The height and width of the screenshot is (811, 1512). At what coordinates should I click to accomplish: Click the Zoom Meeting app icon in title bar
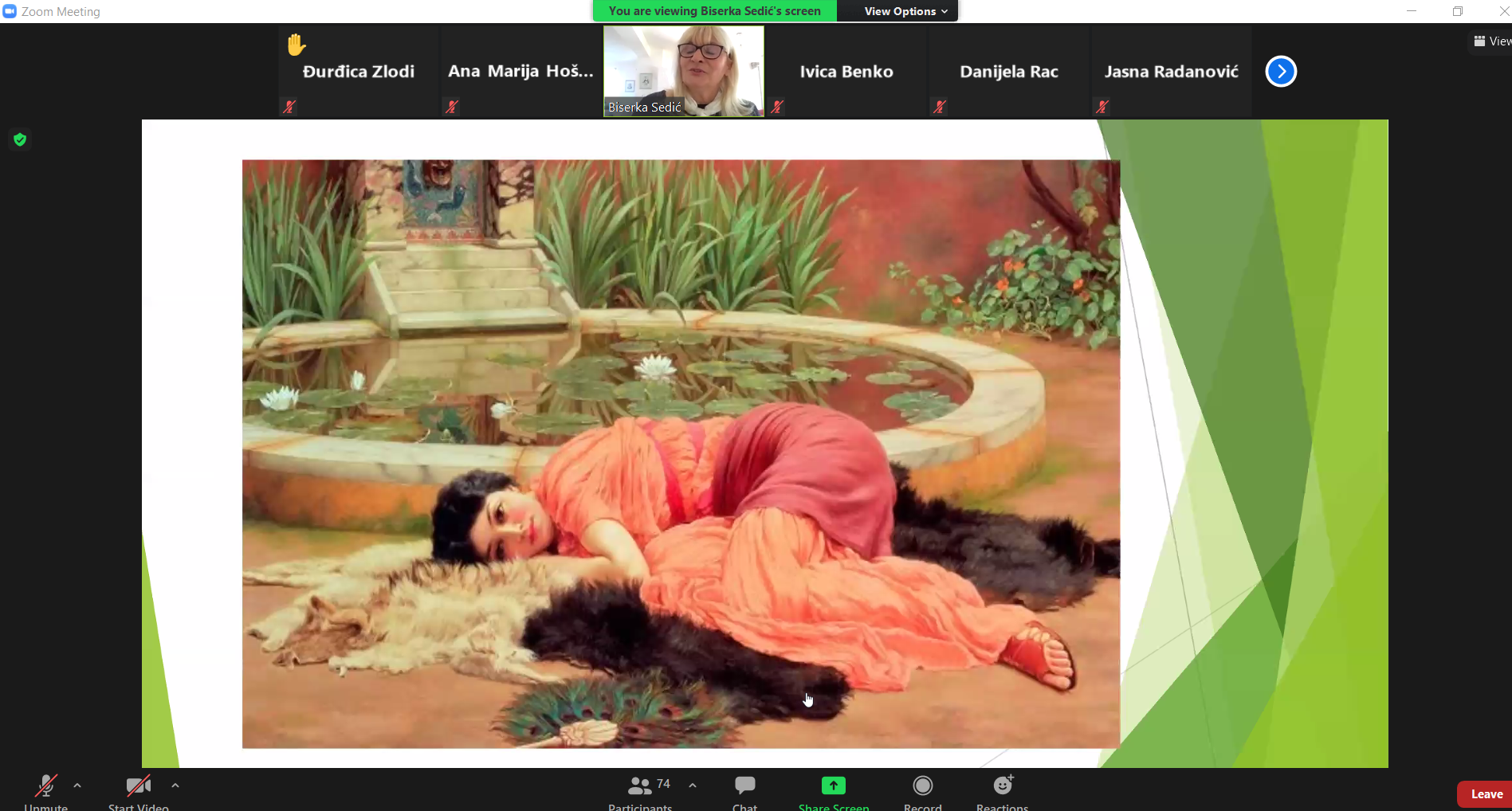[10, 11]
